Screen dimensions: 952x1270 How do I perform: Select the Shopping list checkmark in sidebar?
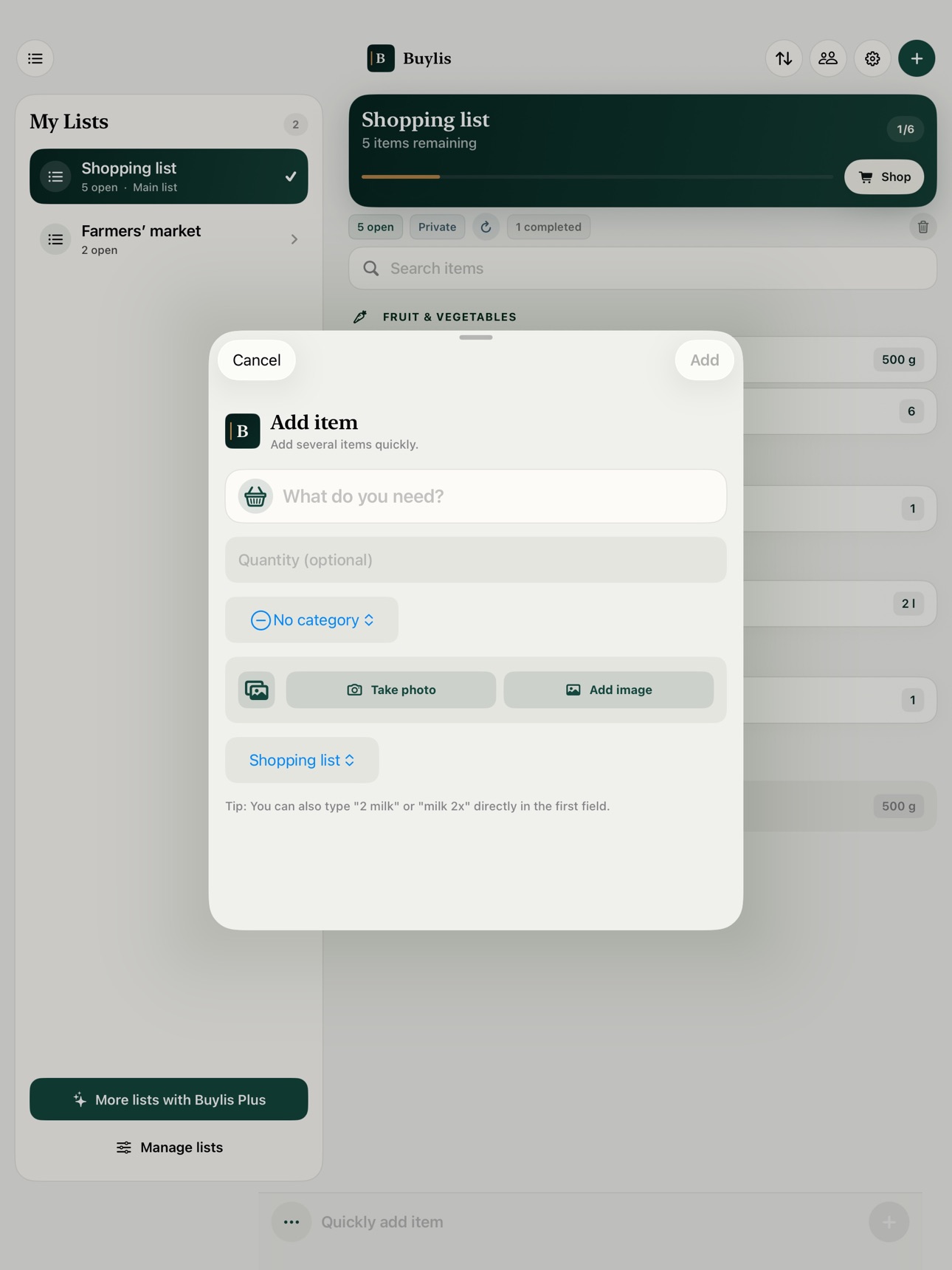291,176
